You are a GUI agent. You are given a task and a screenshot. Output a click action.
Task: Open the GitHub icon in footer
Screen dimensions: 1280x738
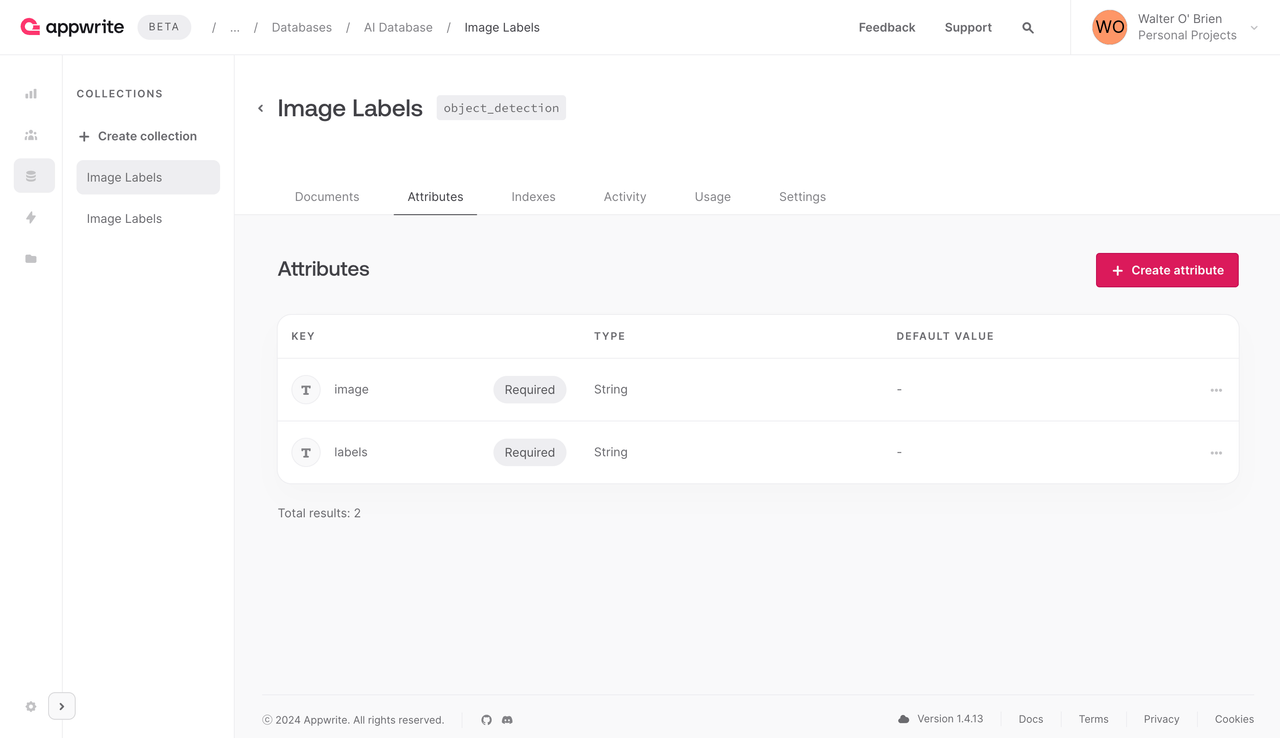coord(486,720)
